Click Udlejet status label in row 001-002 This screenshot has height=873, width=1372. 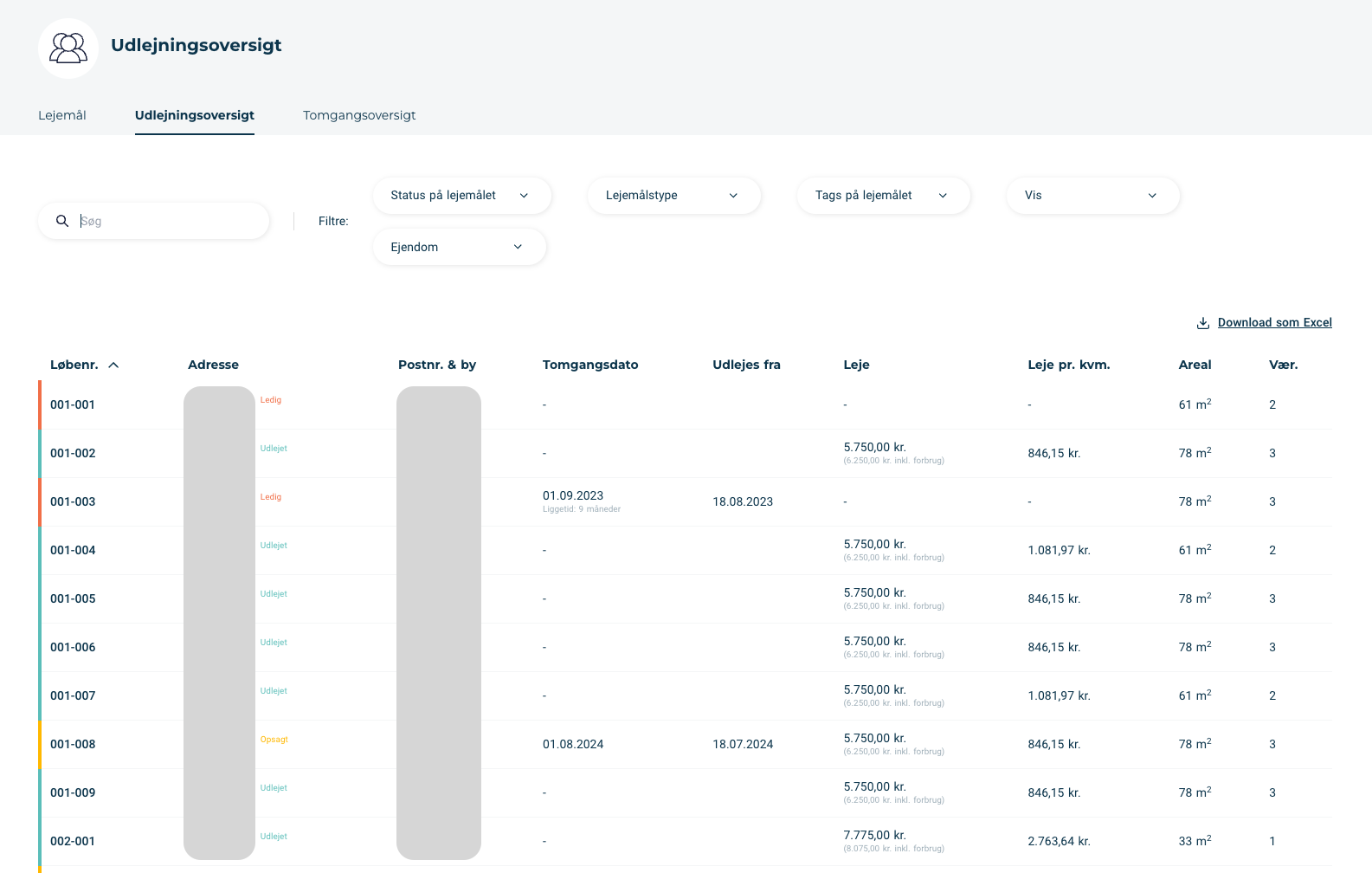click(274, 449)
